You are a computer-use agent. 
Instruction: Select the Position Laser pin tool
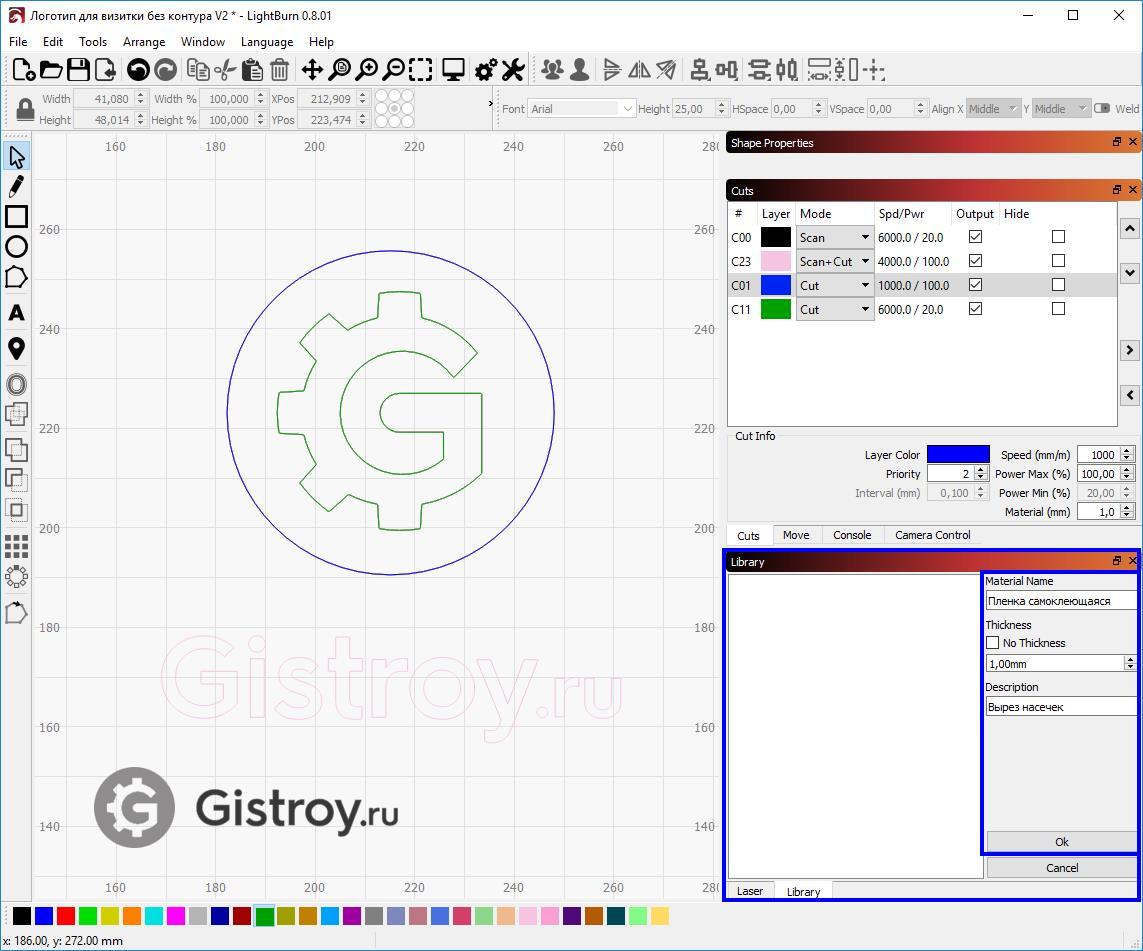tap(16, 348)
